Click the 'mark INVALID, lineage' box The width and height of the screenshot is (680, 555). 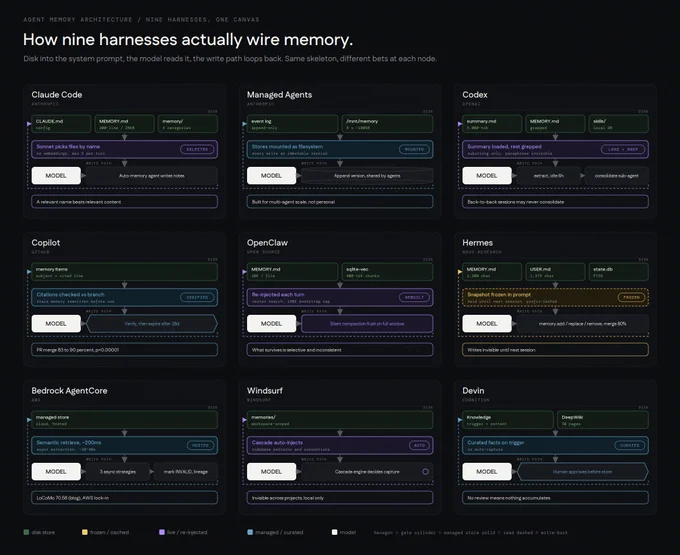tap(186, 471)
